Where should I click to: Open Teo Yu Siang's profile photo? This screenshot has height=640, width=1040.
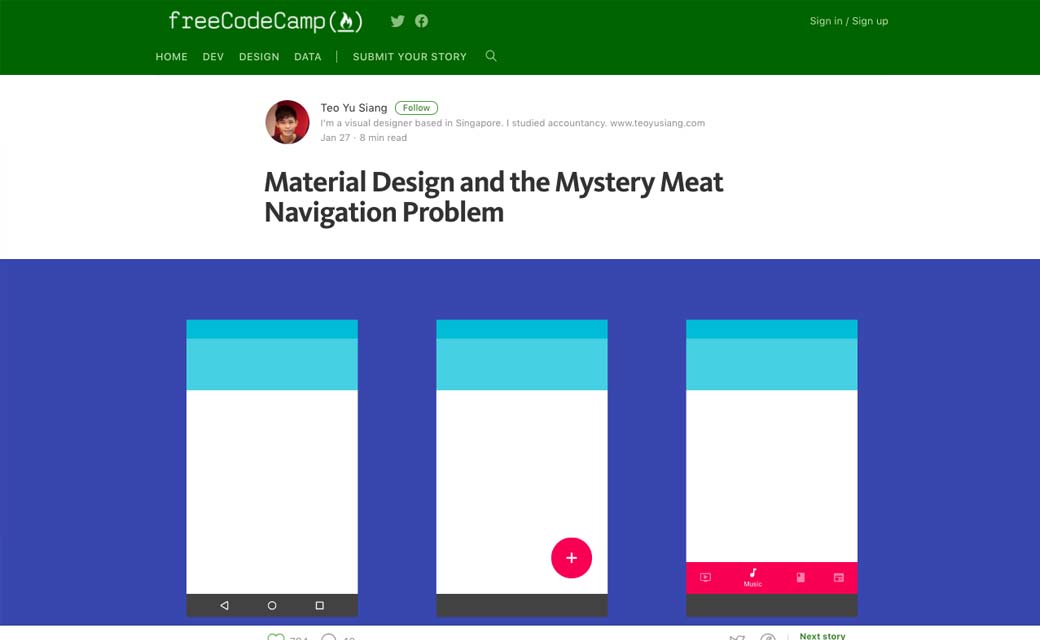pyautogui.click(x=287, y=122)
